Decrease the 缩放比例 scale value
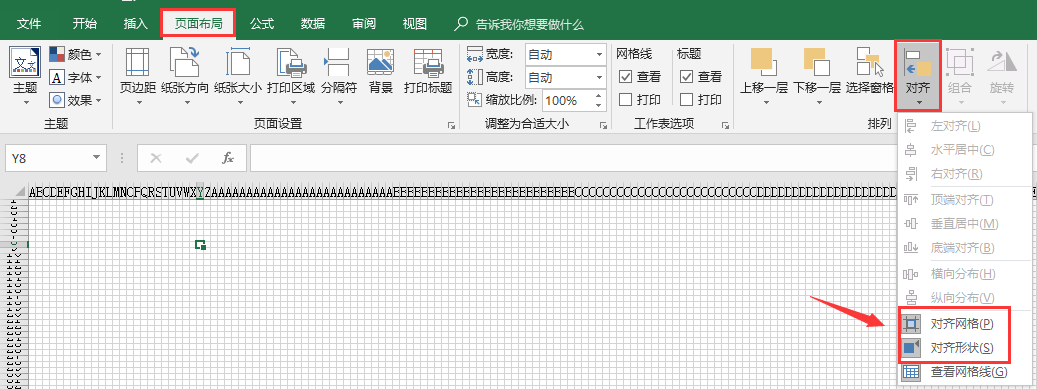The width and height of the screenshot is (1037, 389). pyautogui.click(x=599, y=106)
